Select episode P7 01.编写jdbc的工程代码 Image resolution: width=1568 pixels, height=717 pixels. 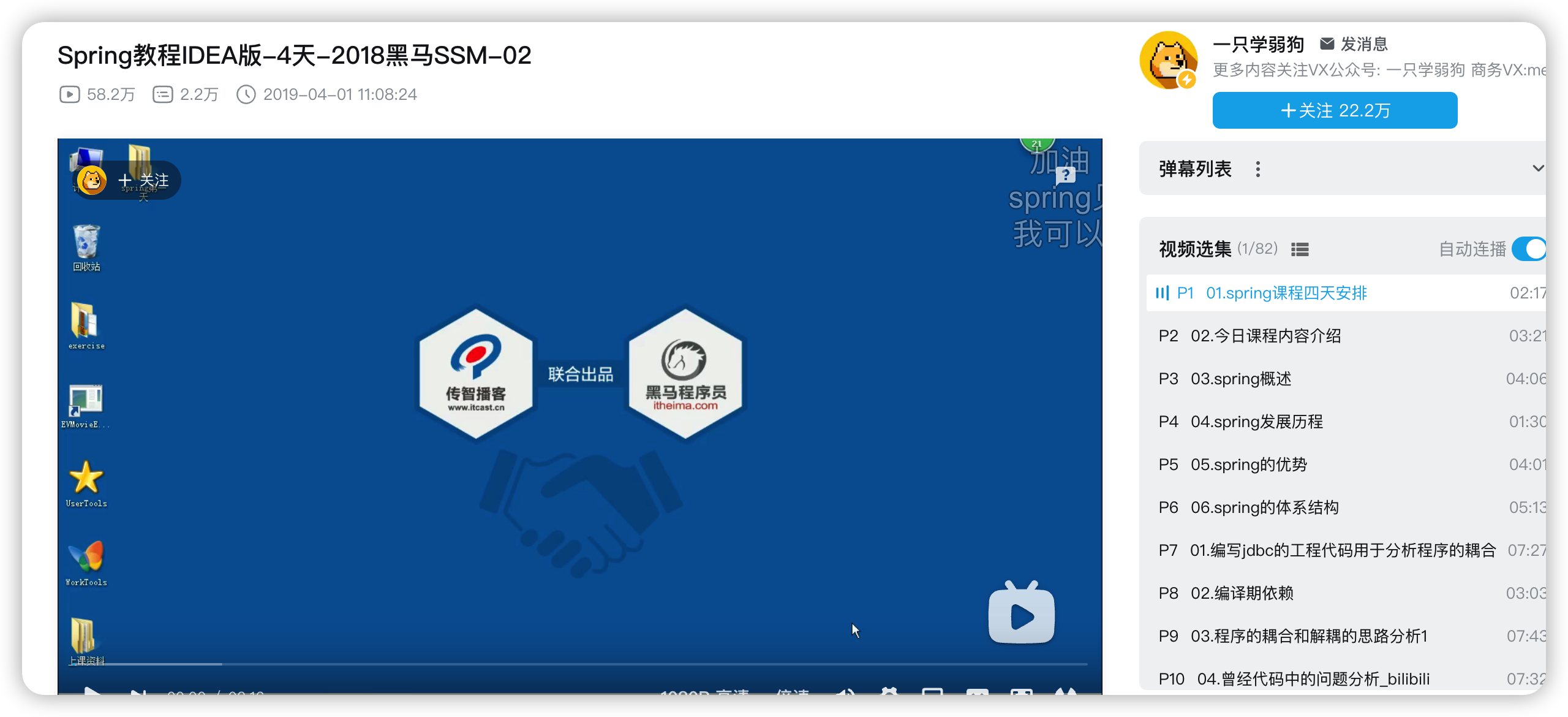[x=1346, y=550]
